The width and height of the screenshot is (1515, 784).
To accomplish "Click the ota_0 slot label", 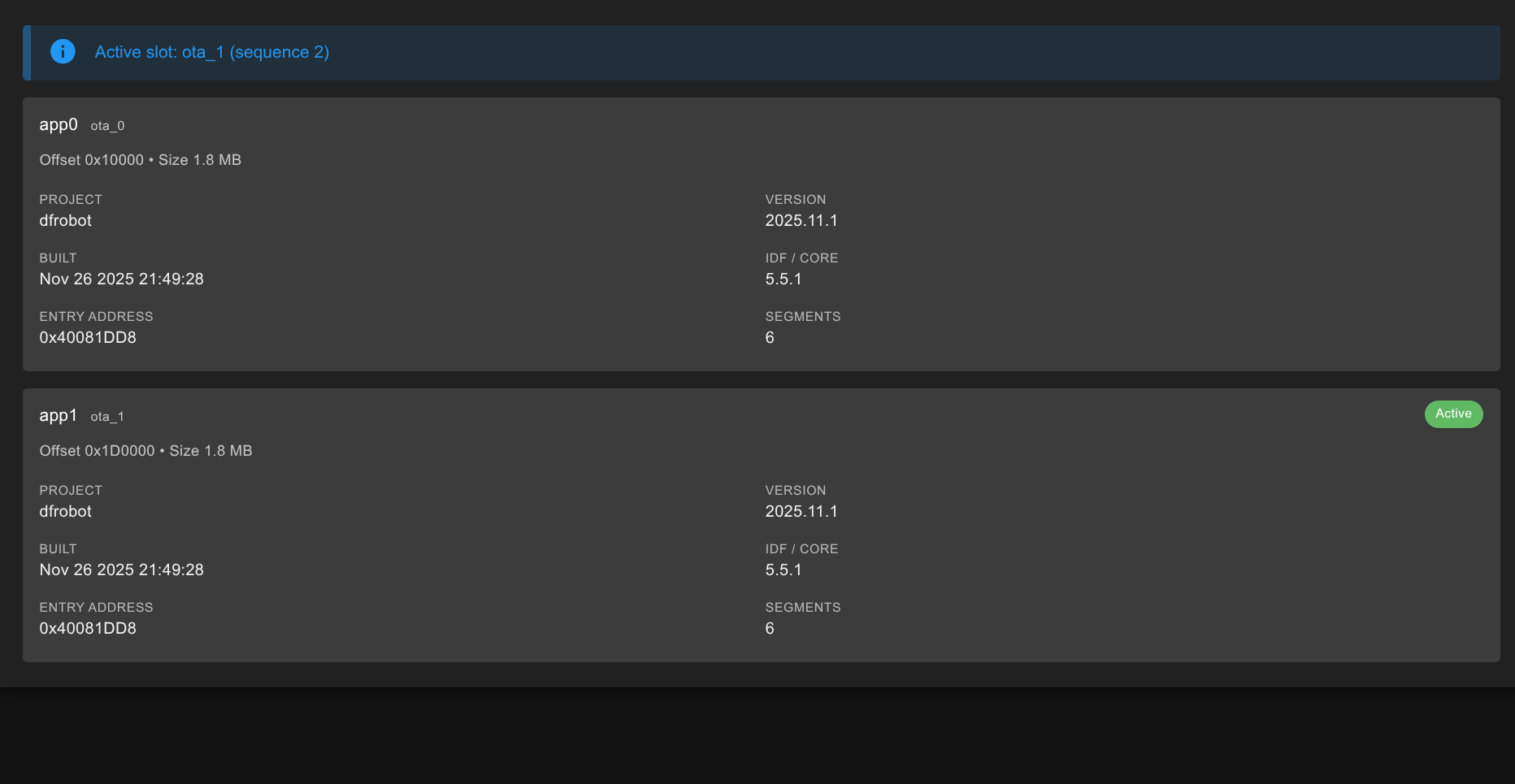I will 107,126.
